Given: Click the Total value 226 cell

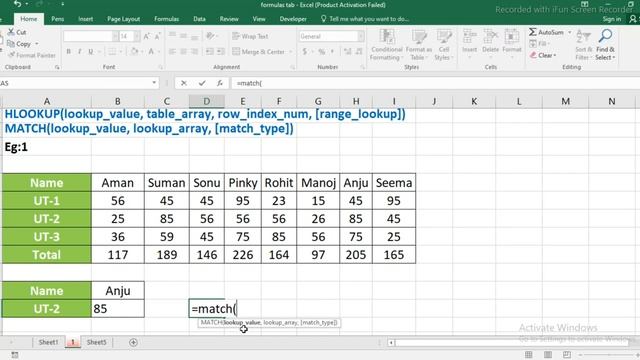Looking at the screenshot, I should click(243, 255).
